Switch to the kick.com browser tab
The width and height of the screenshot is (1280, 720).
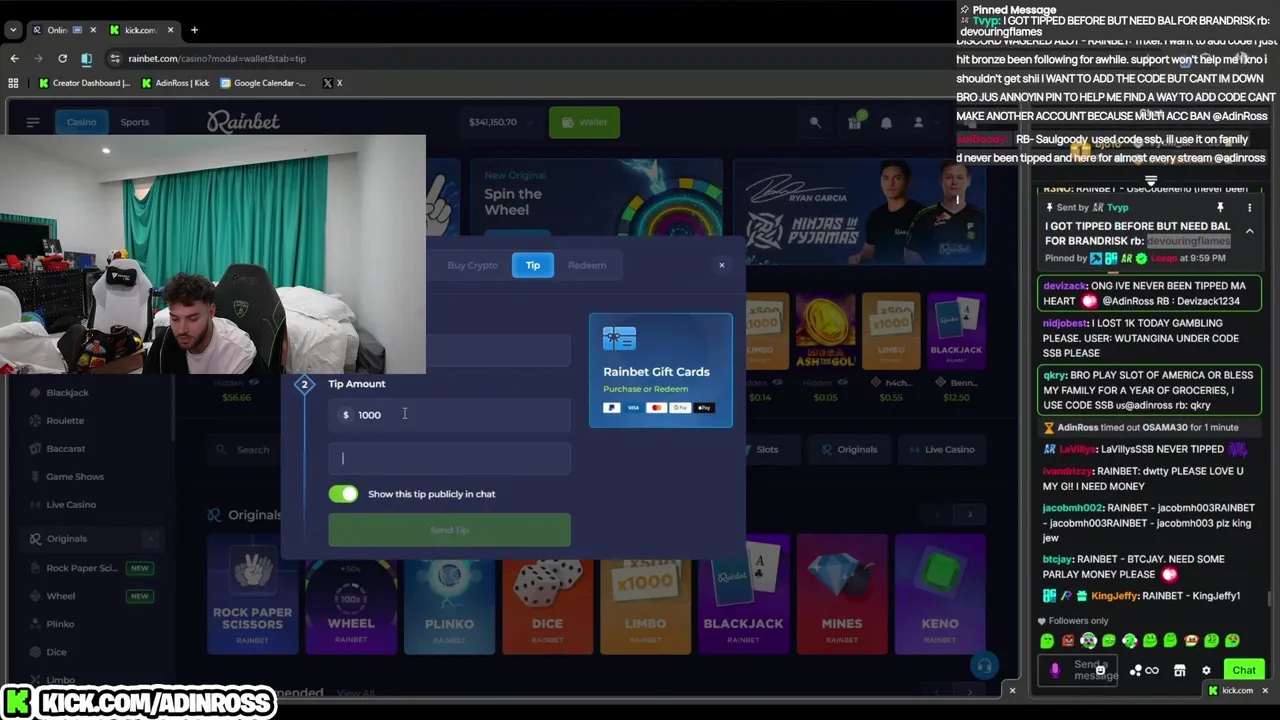141,30
